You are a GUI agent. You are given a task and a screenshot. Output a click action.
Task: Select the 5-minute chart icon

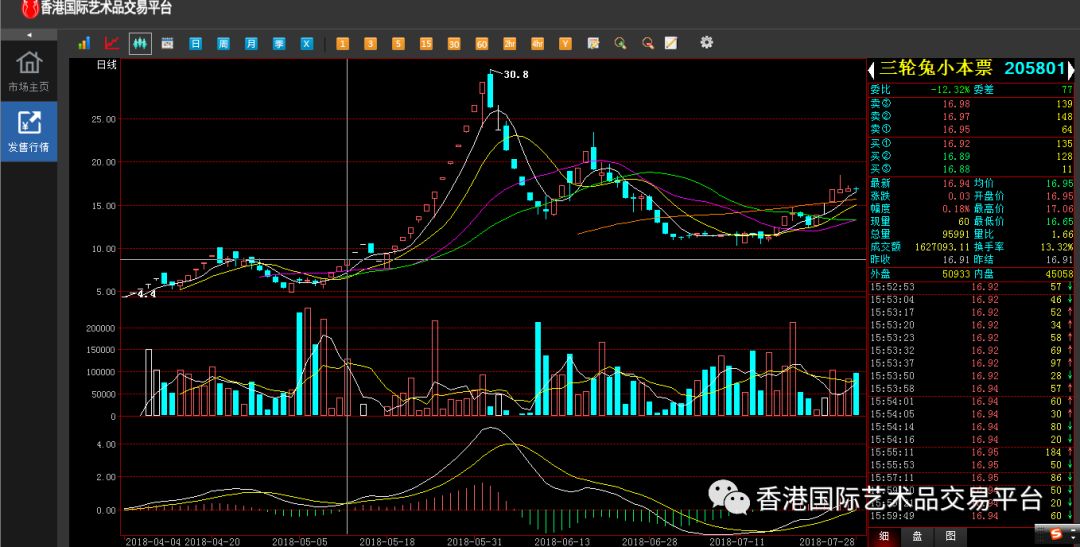tap(398, 43)
